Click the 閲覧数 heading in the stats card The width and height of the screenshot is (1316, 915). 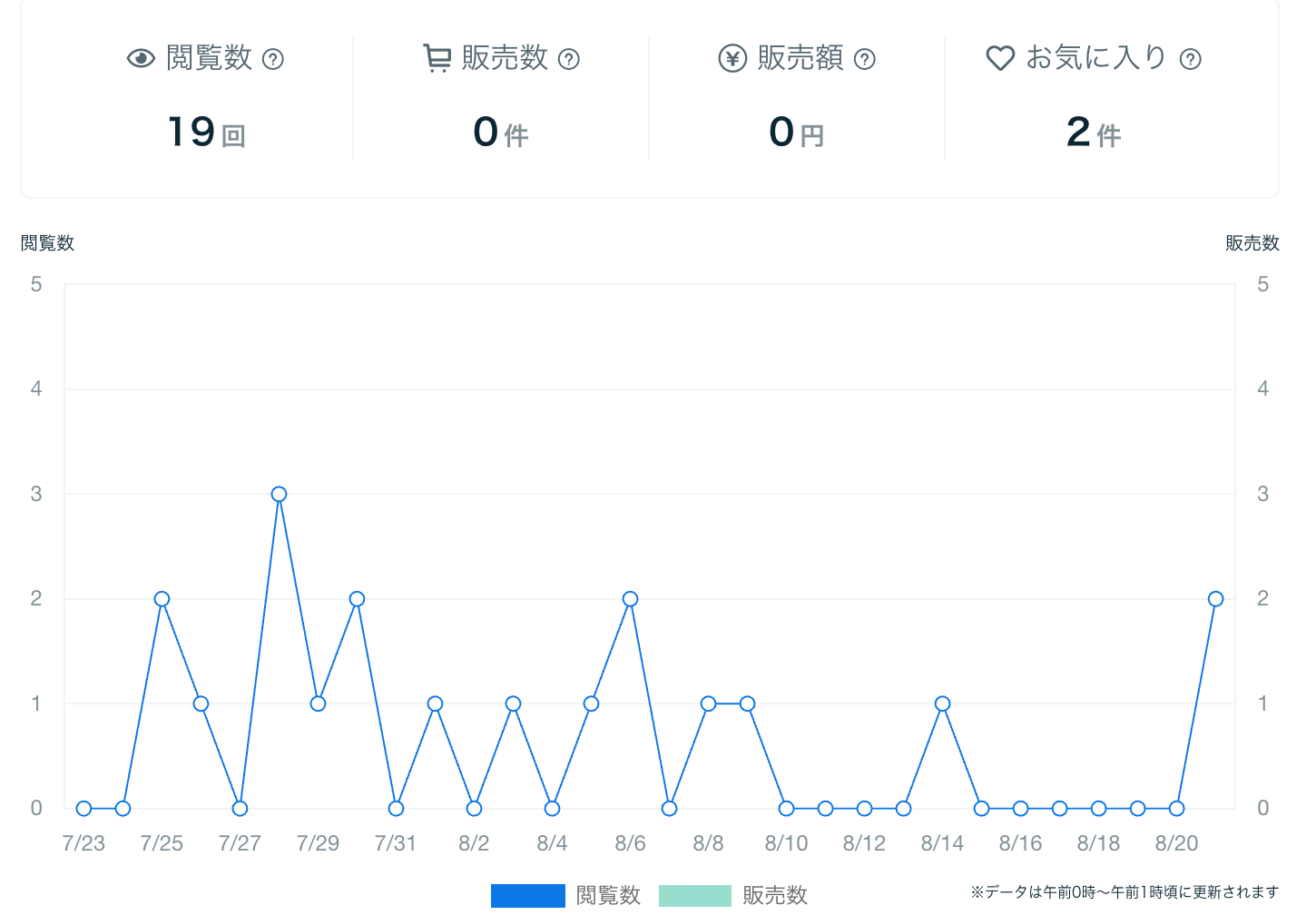210,58
